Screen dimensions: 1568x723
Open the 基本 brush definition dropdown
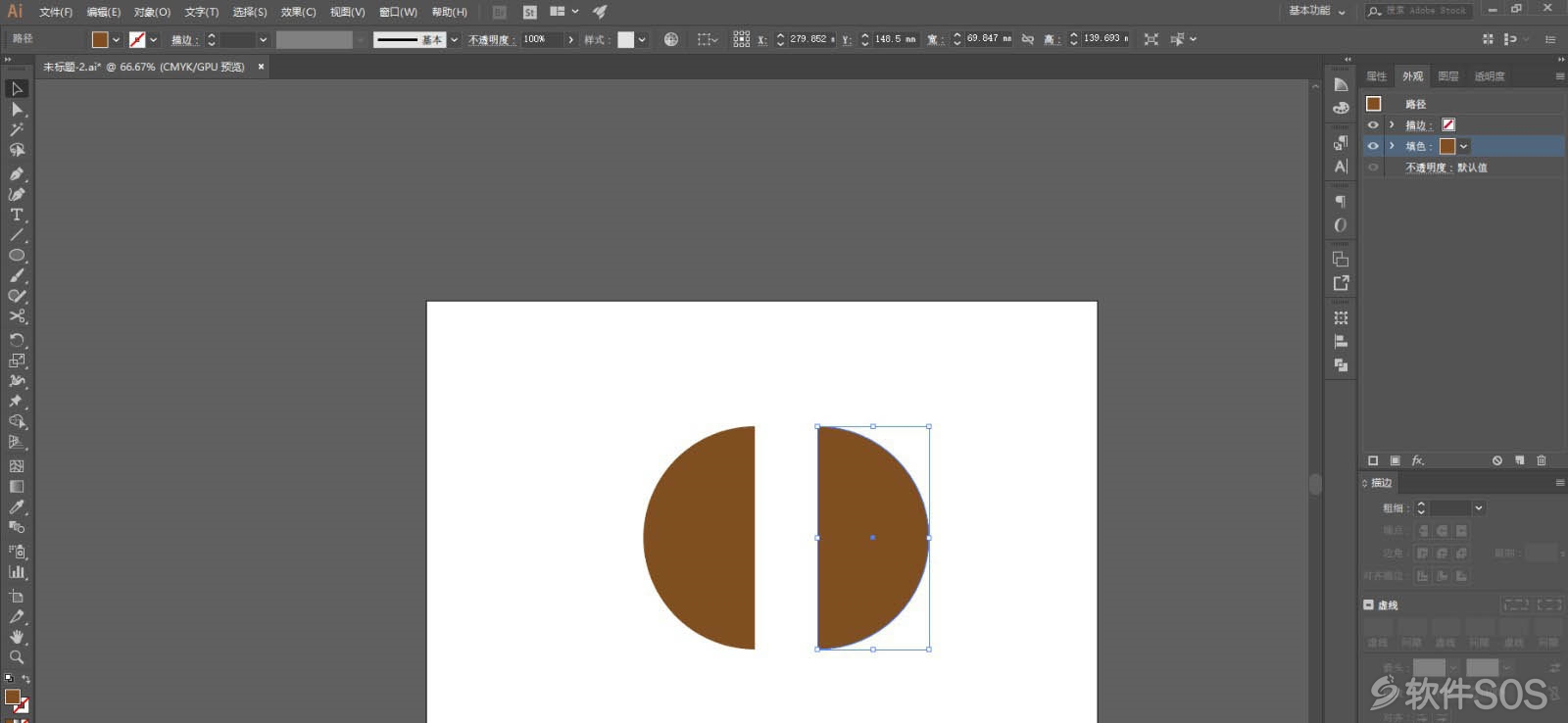click(454, 40)
